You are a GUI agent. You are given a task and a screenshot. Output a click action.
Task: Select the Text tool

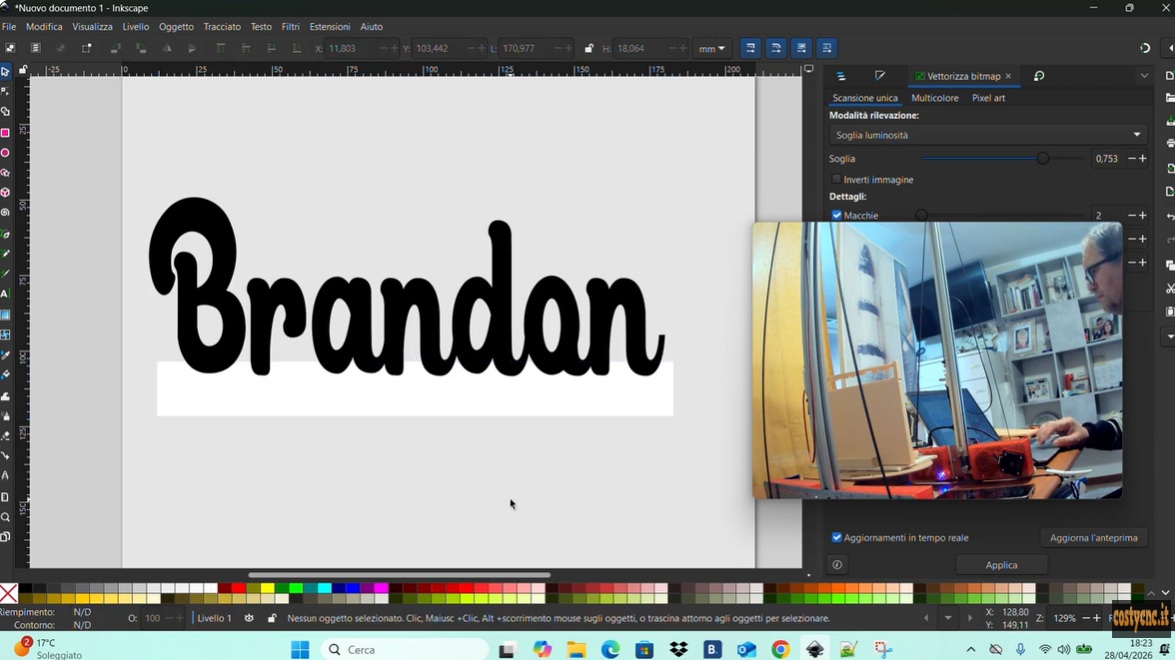click(x=5, y=294)
